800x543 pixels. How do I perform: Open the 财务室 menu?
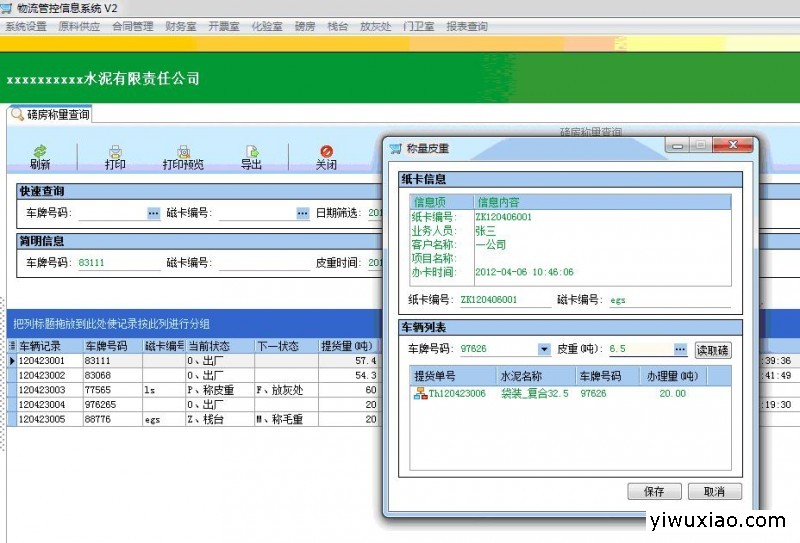click(x=181, y=26)
